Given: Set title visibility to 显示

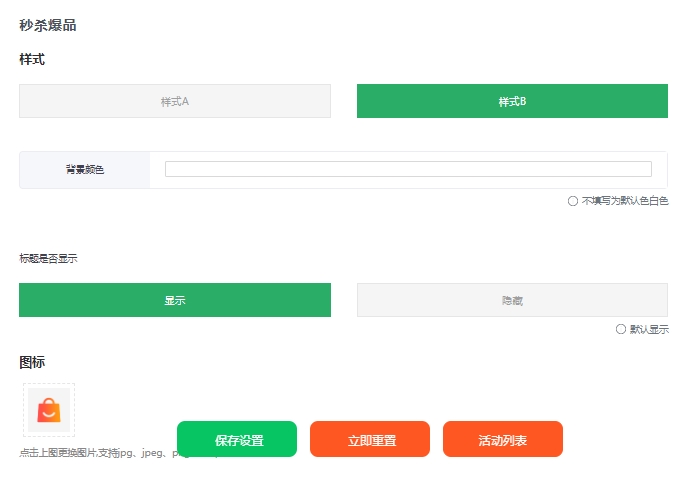Looking at the screenshot, I should (x=175, y=300).
